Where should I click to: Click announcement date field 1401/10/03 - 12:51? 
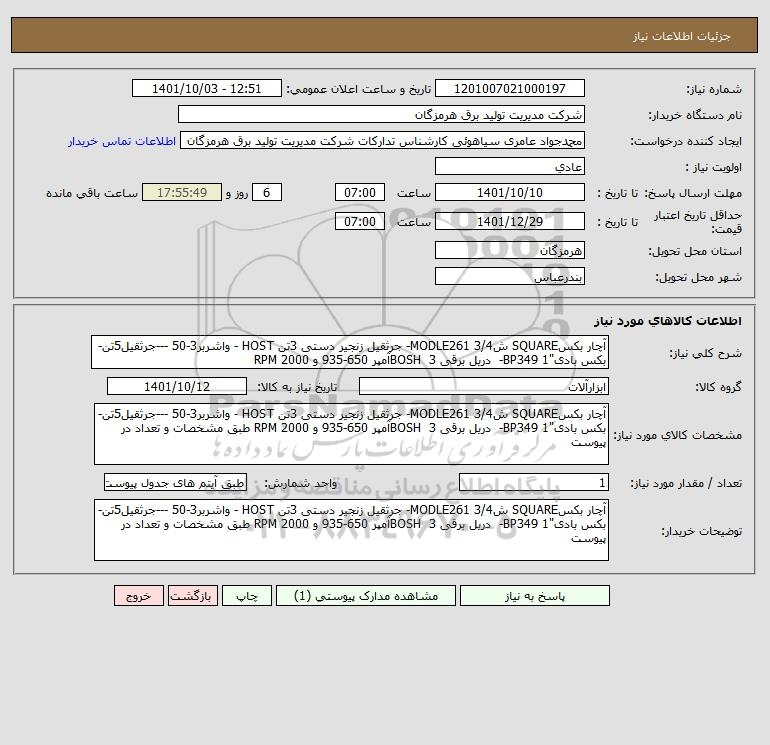[x=207, y=88]
